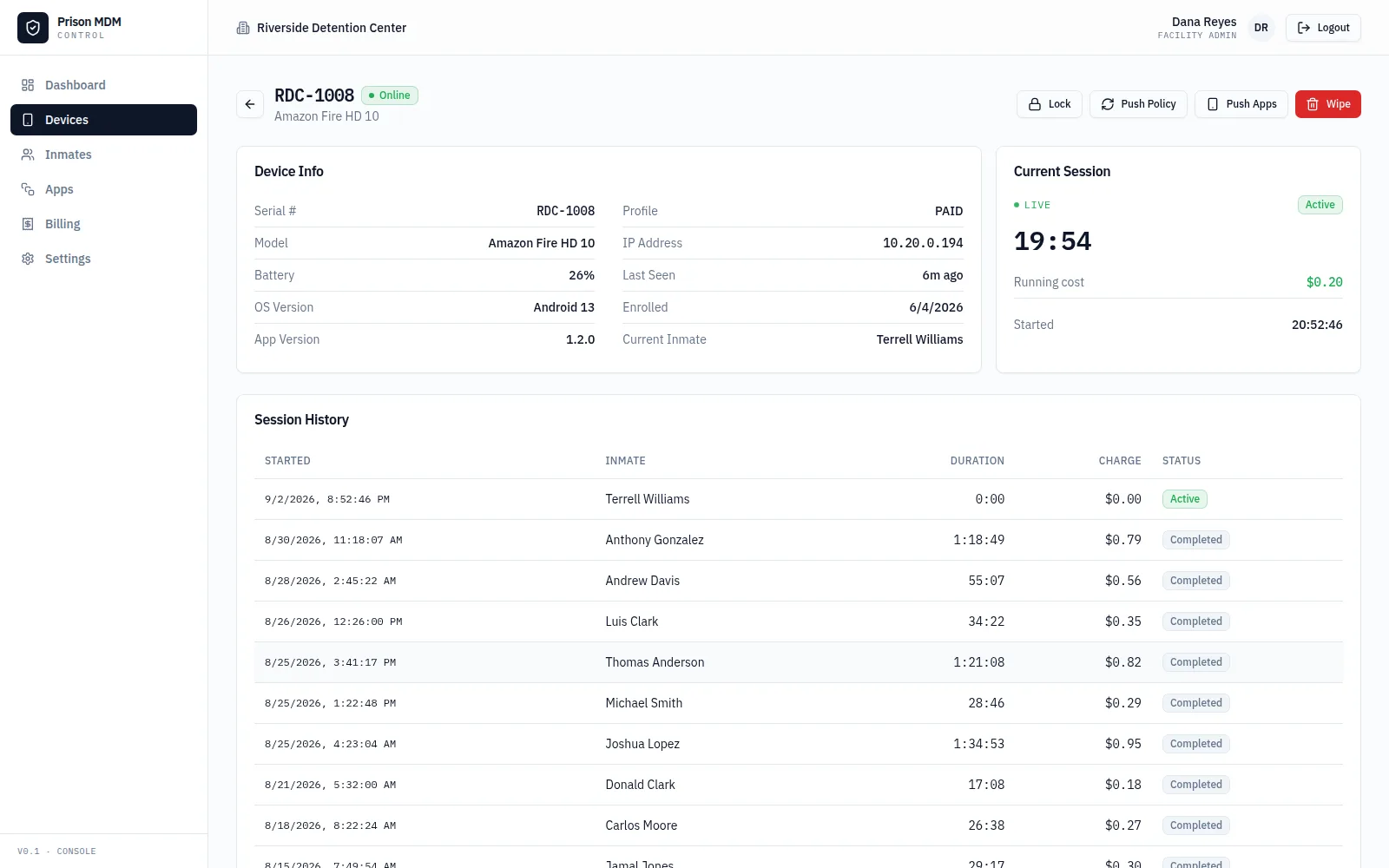
Task: Click the Prison MDM shield logo
Action: (33, 28)
